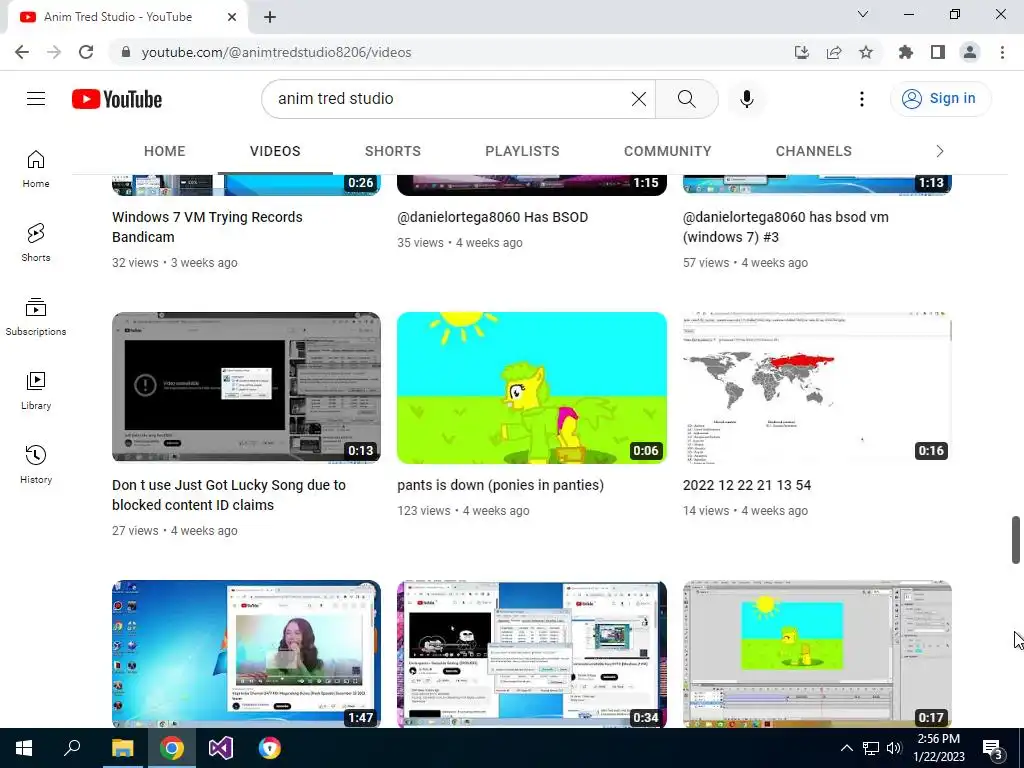Screen dimensions: 1024x768
Task: Click the taskbar clock showing 2:56 PM
Action: pos(938,748)
